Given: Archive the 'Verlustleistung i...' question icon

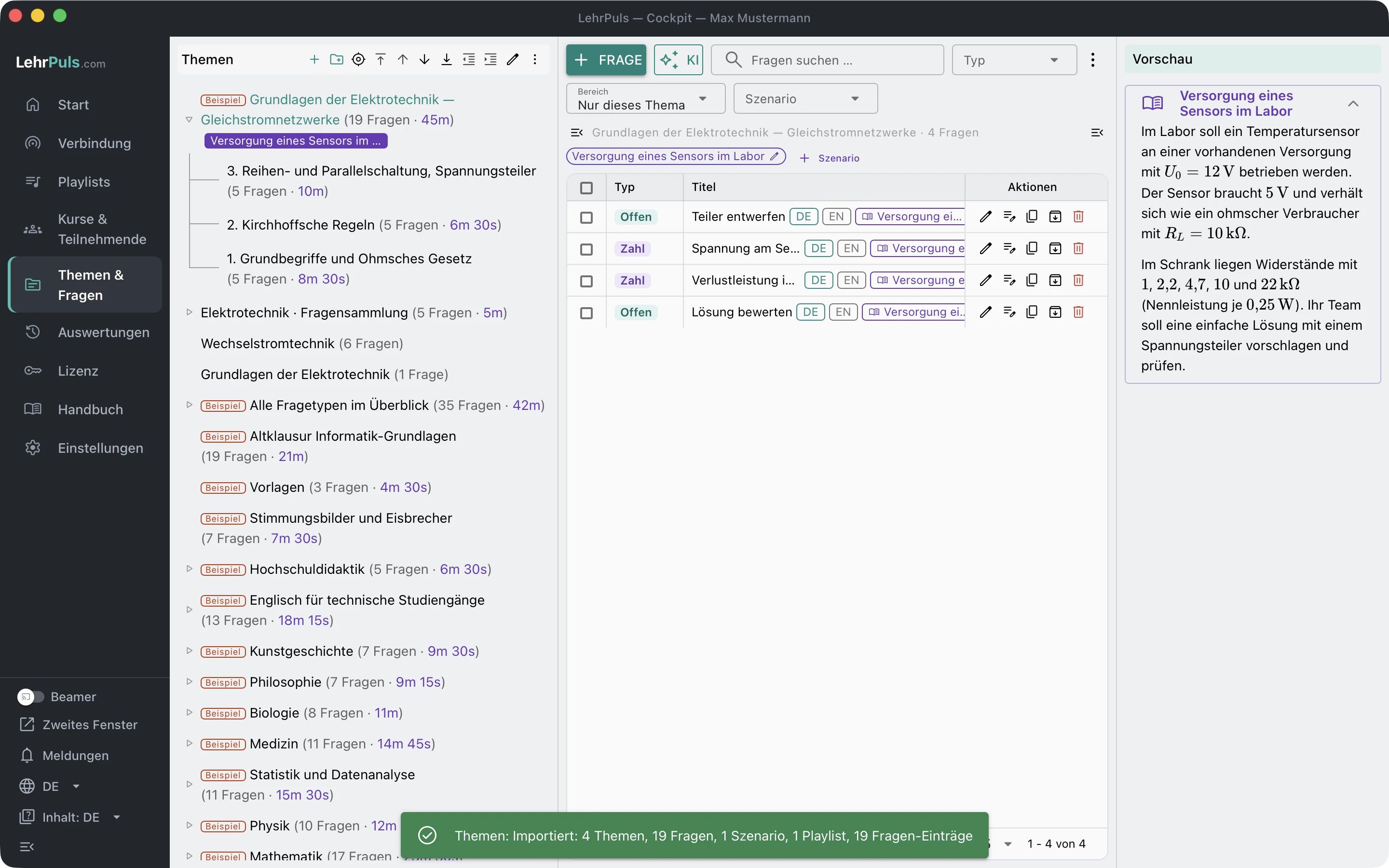Looking at the screenshot, I should point(1055,280).
